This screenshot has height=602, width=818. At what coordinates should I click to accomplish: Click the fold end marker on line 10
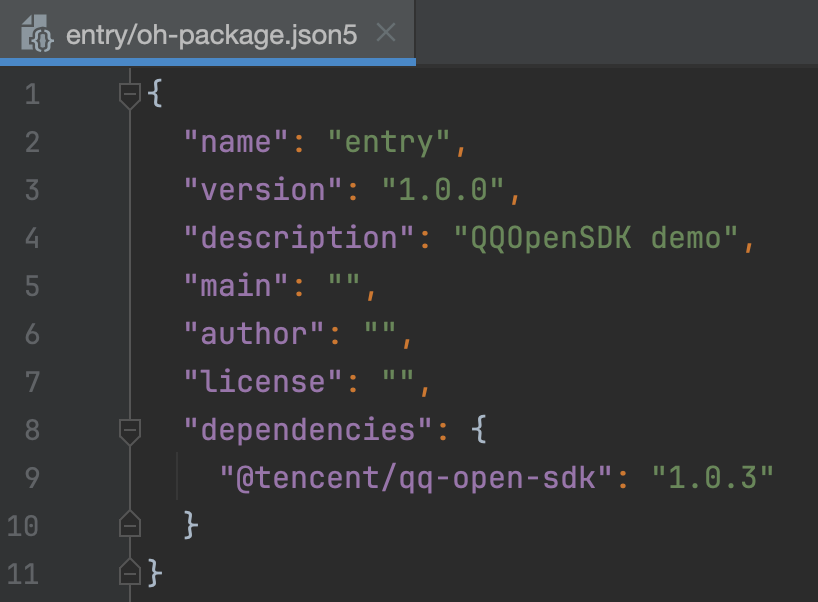point(129,524)
